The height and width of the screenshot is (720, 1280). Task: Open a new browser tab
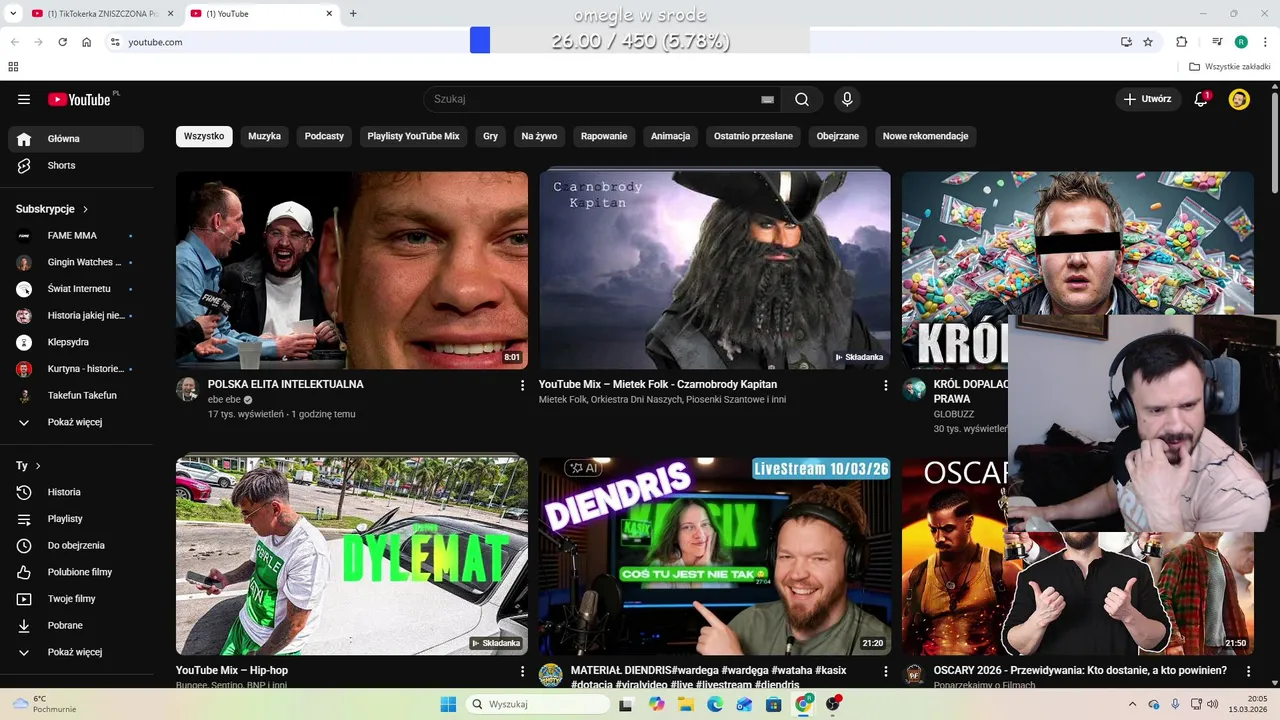(x=353, y=14)
